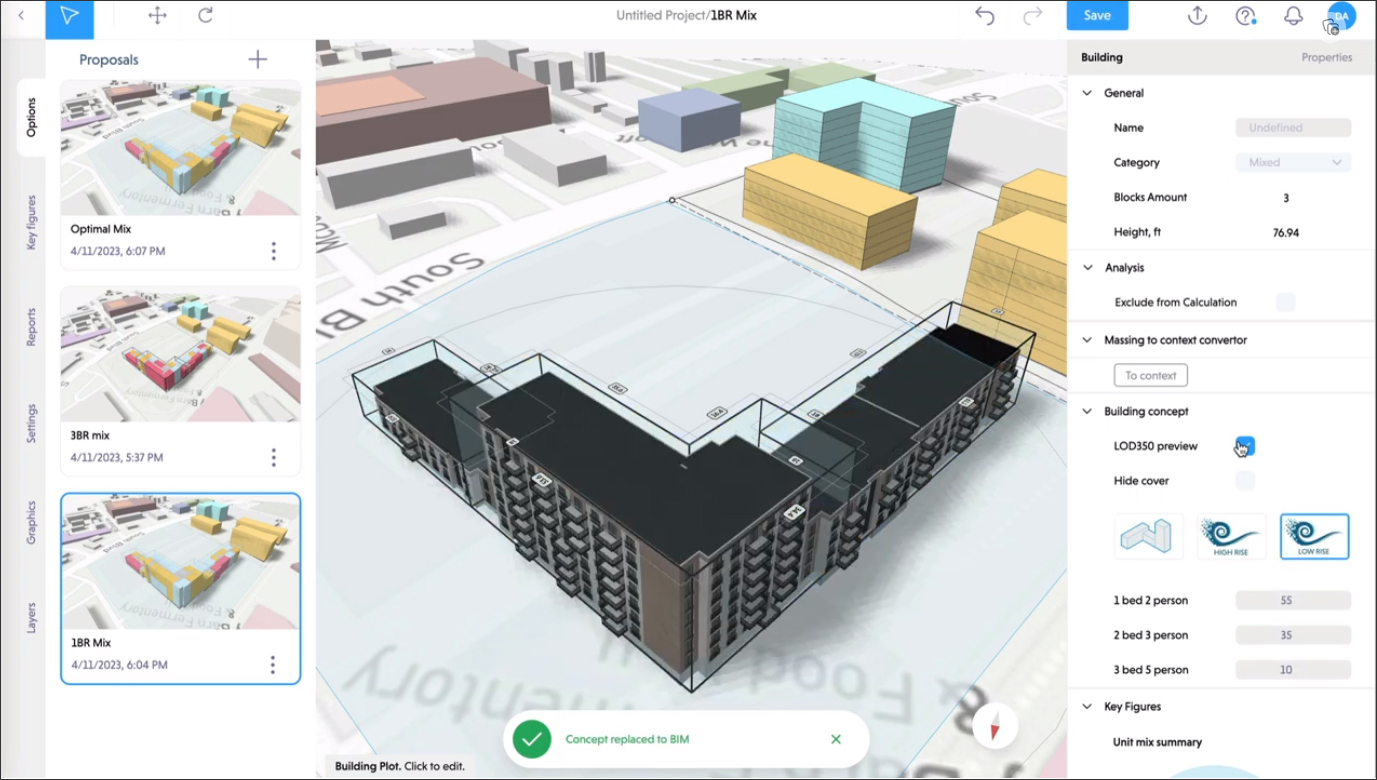Open the Graphics side tab
The height and width of the screenshot is (780, 1377).
pos(31,522)
